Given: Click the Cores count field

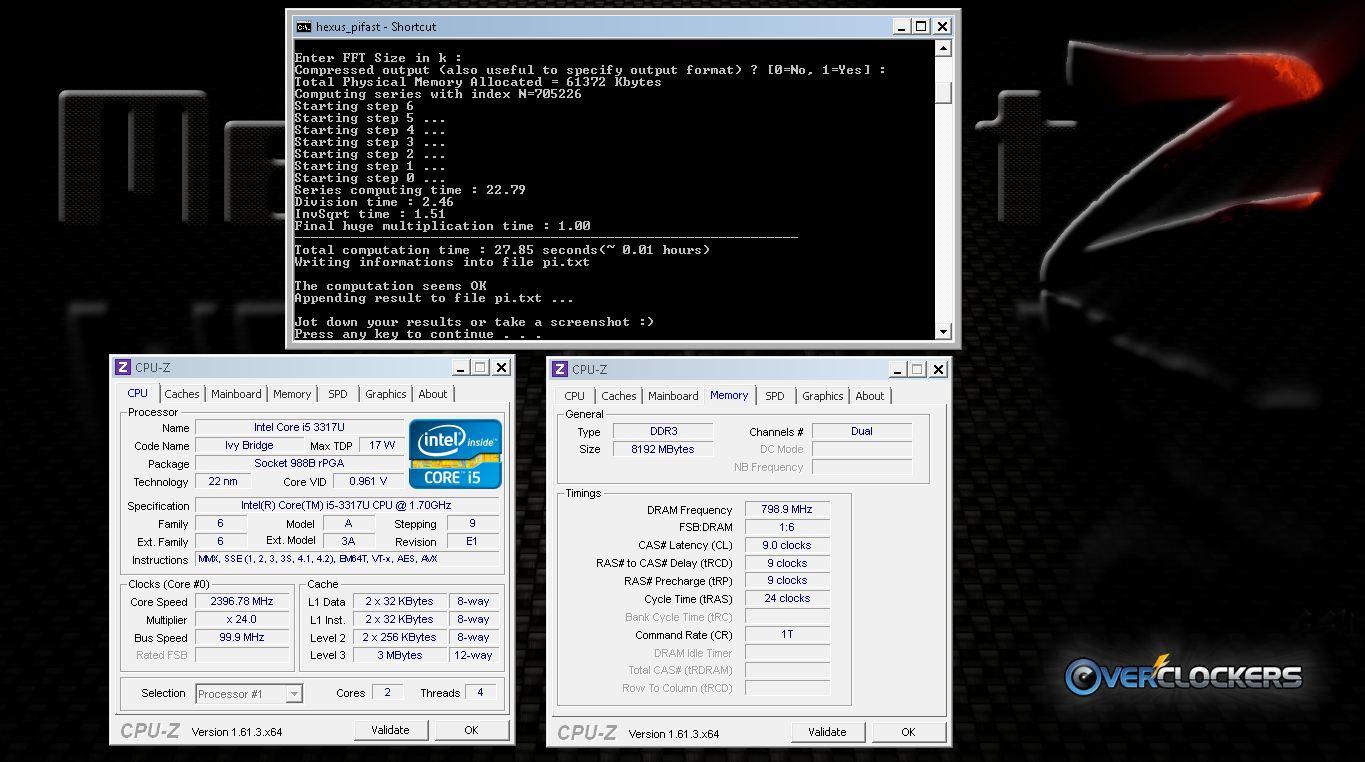Looking at the screenshot, I should (387, 692).
